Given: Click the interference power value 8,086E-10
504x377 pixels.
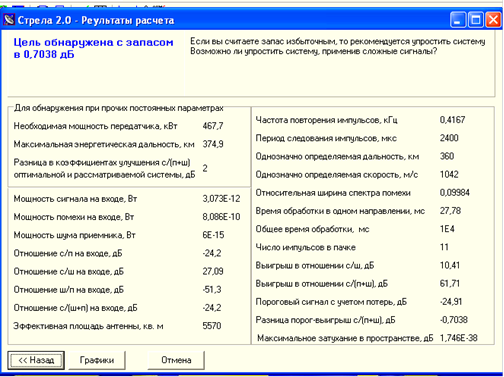Looking at the screenshot, I should pos(221,217).
